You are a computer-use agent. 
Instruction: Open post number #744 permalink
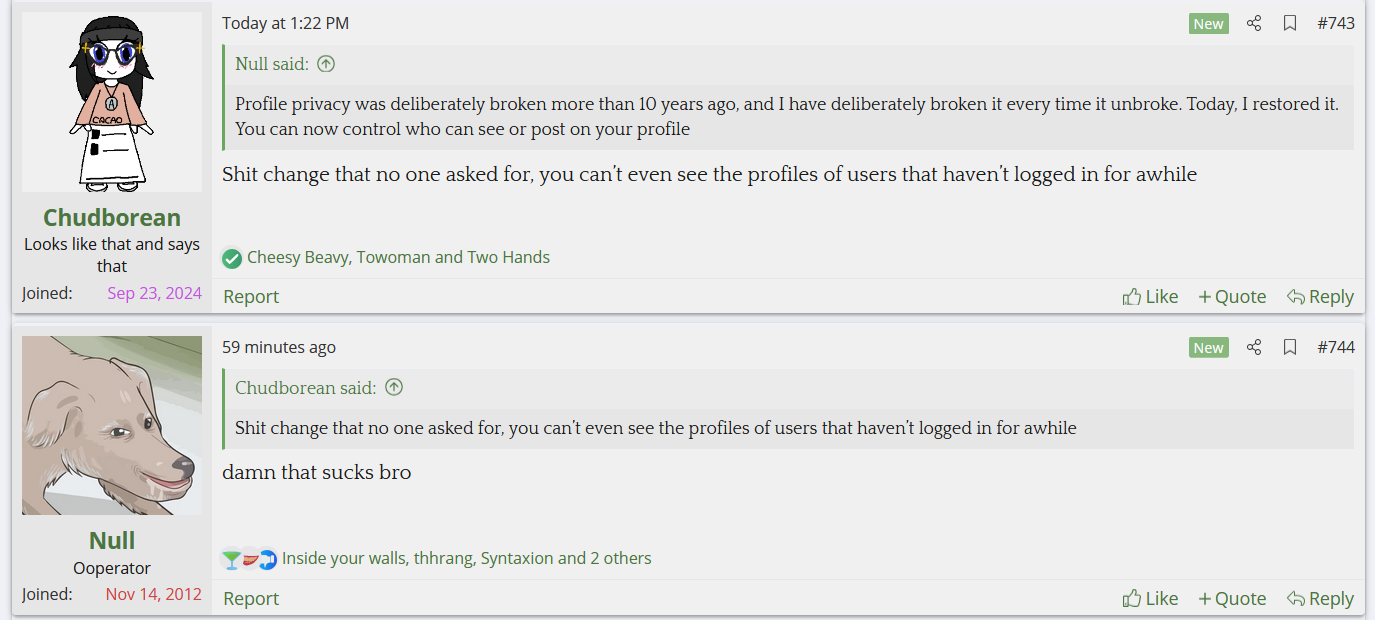1336,347
